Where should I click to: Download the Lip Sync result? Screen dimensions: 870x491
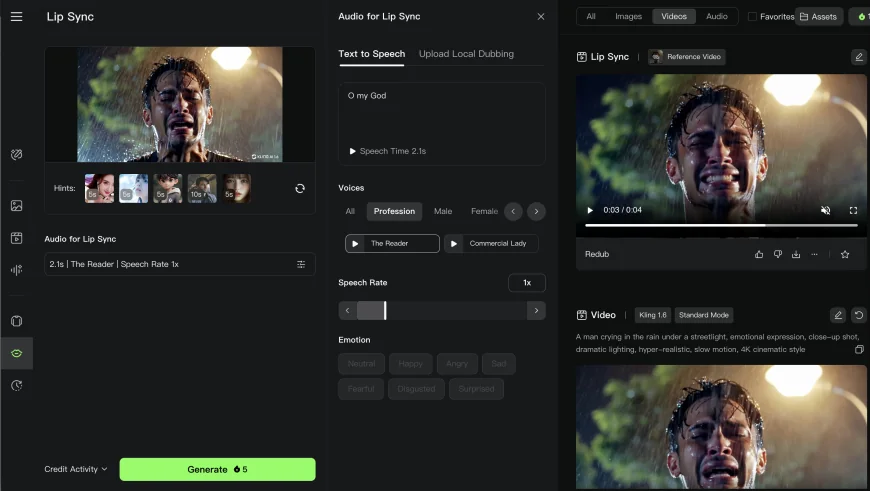(x=796, y=254)
